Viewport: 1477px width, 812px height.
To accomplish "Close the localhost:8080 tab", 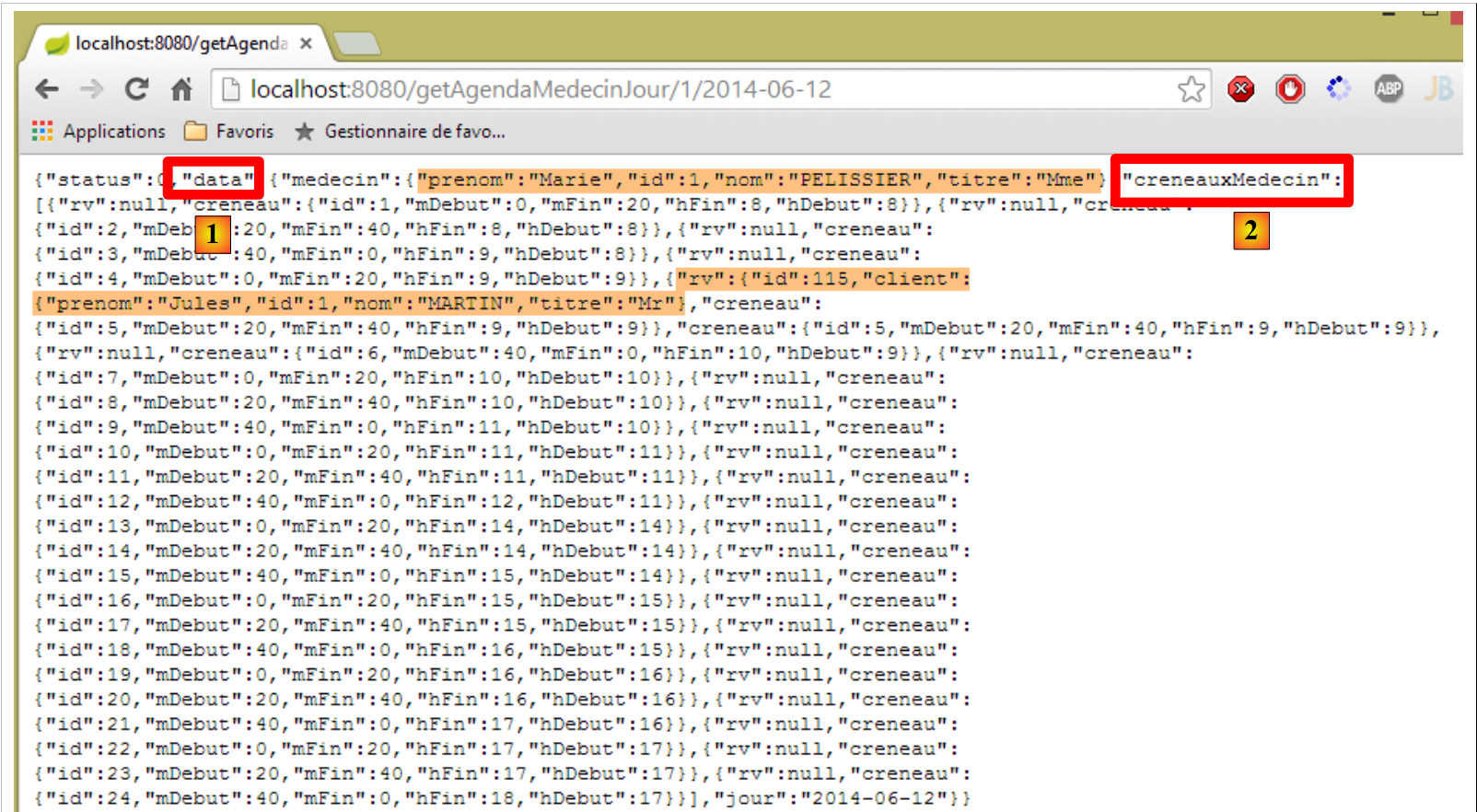I will point(306,43).
